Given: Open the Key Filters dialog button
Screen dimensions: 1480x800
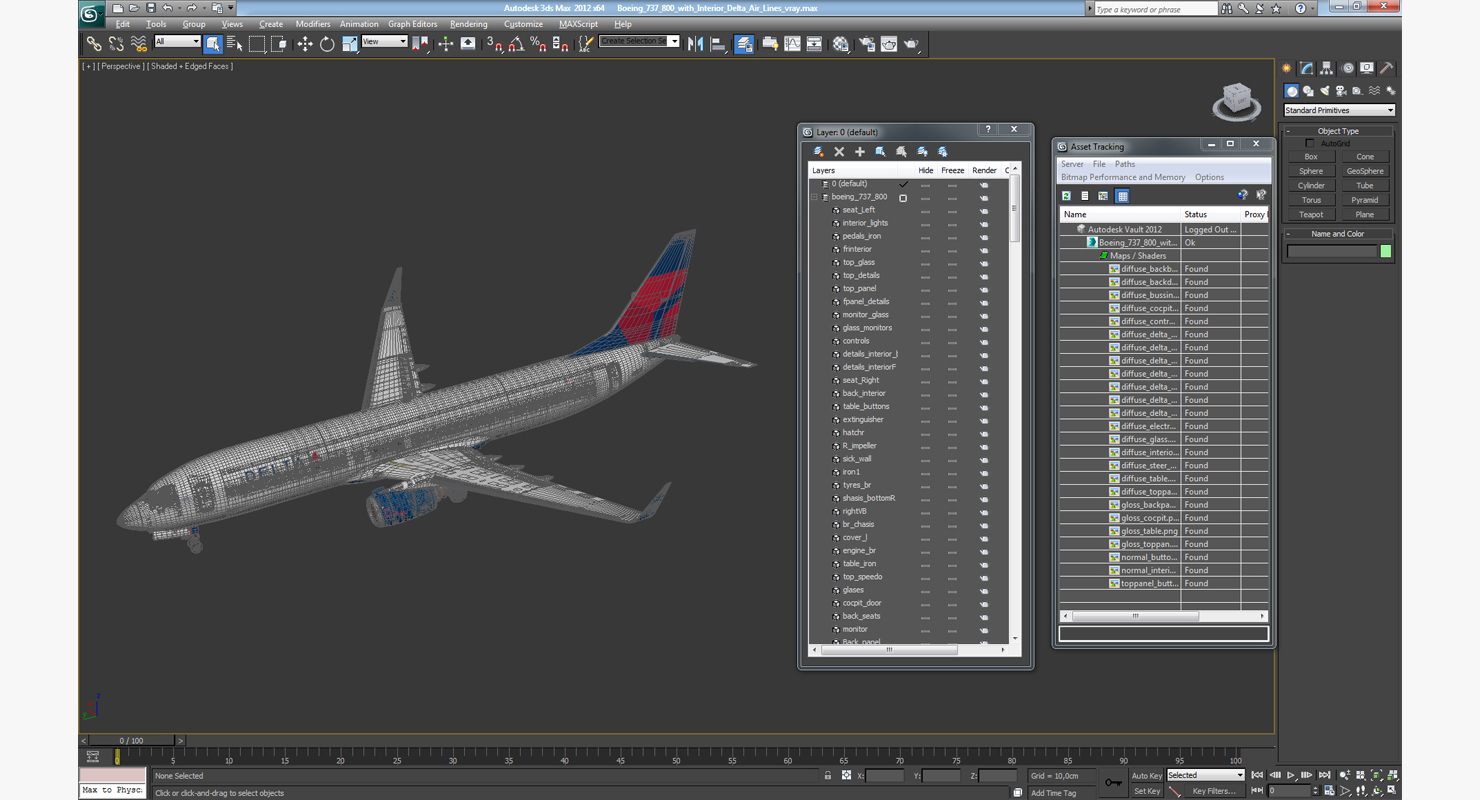Looking at the screenshot, I should [1214, 791].
